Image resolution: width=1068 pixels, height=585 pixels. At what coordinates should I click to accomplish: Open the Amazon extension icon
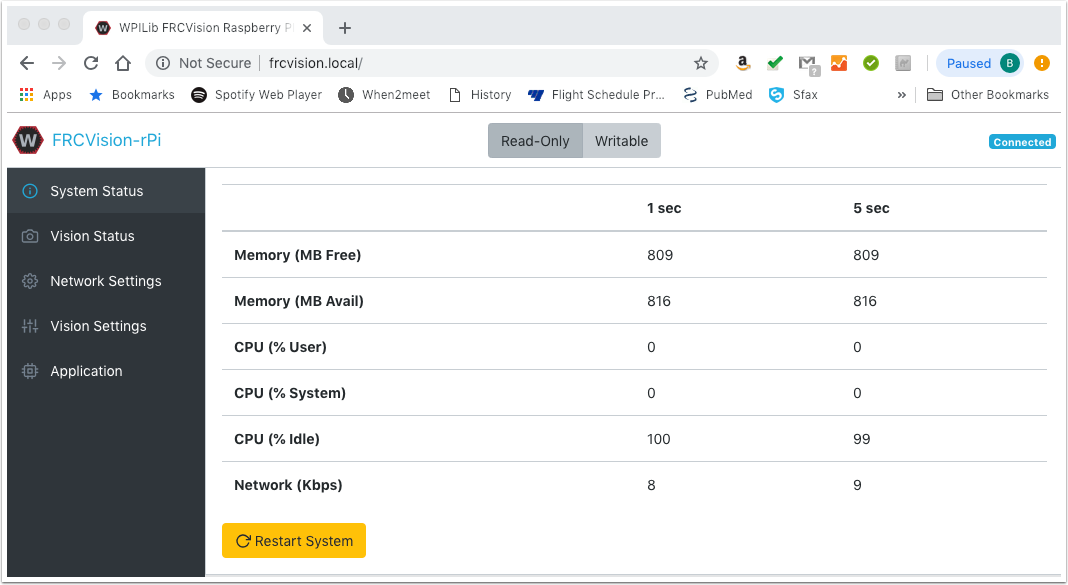point(742,63)
